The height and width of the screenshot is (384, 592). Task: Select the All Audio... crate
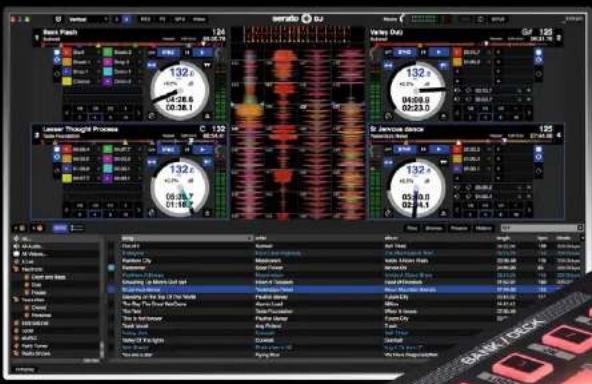click(x=57, y=246)
